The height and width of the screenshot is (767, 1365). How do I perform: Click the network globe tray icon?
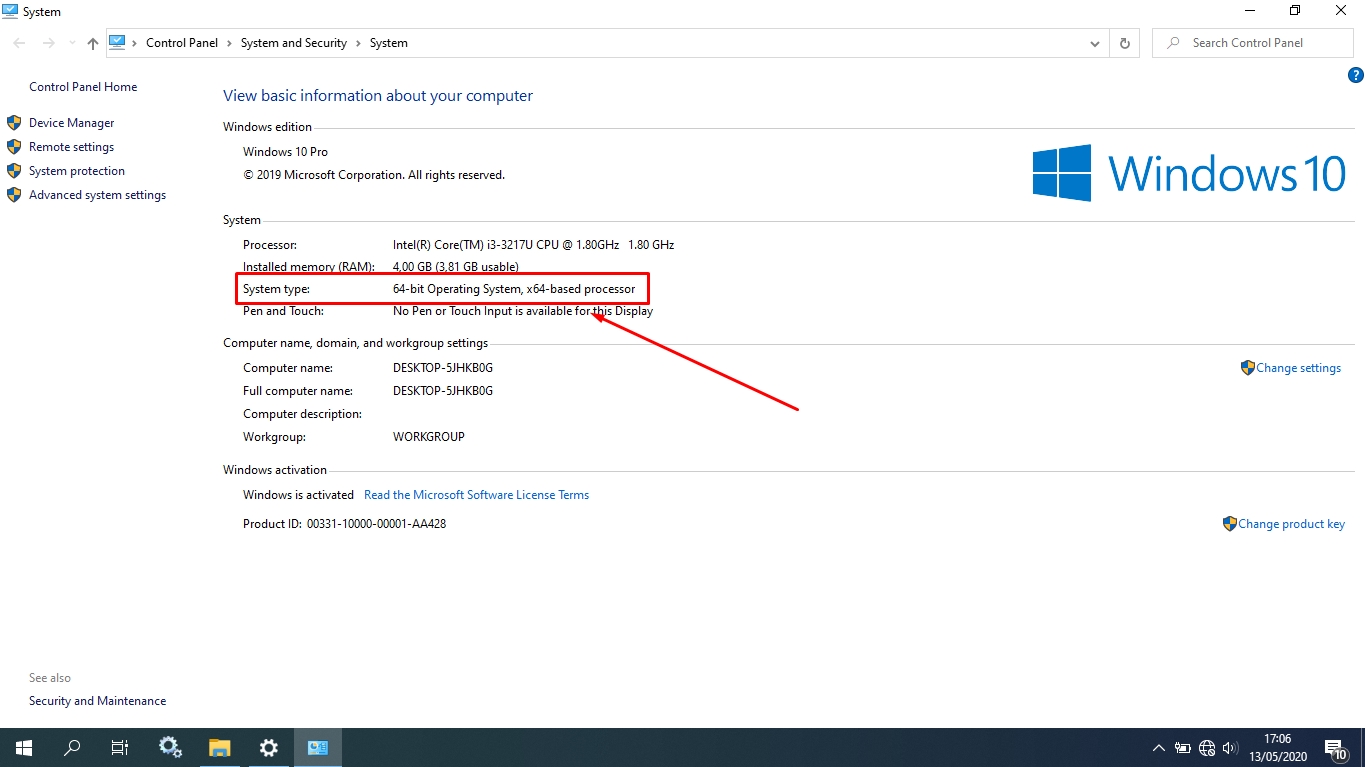(x=1207, y=748)
